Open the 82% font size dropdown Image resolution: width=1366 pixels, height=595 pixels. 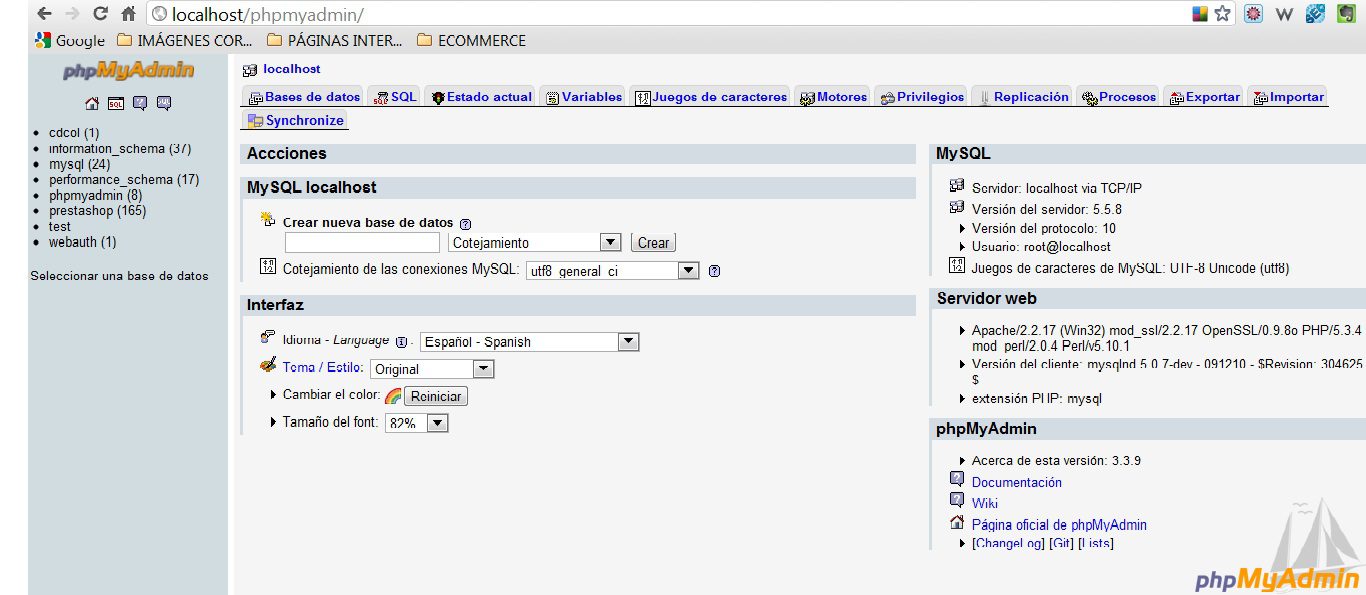click(417, 423)
